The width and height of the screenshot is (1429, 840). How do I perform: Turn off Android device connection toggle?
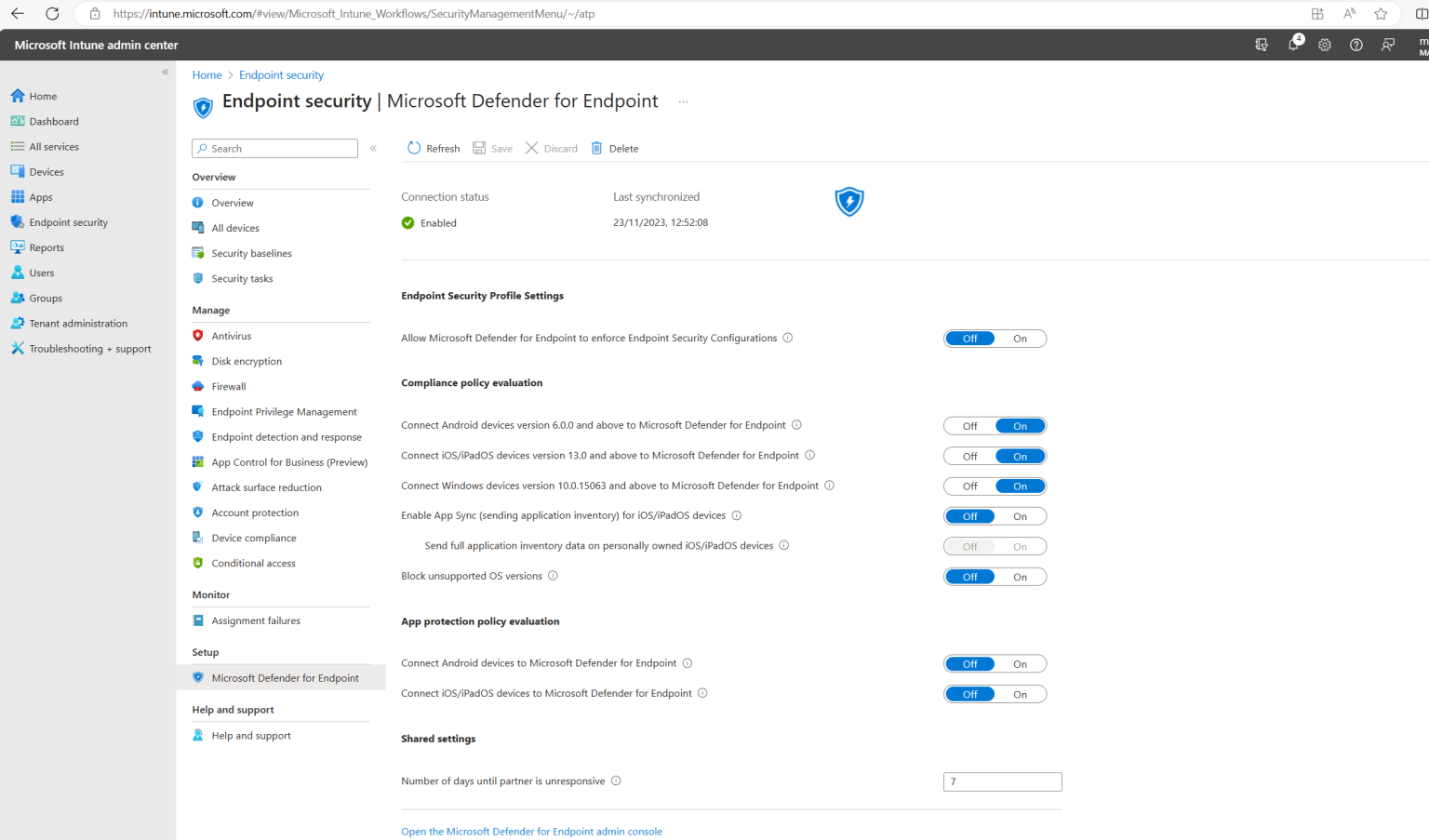tap(969, 425)
